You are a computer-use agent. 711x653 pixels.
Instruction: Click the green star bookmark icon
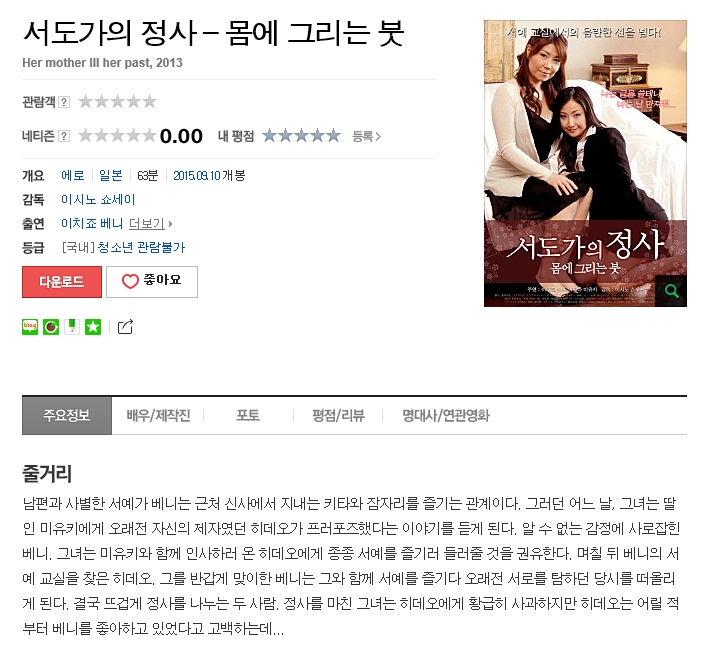(x=93, y=327)
